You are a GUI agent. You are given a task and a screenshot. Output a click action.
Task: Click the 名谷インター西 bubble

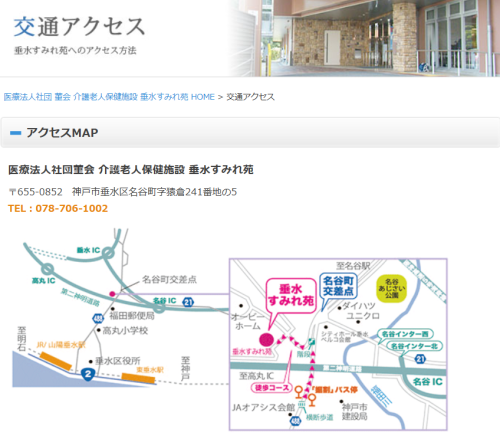point(405,334)
